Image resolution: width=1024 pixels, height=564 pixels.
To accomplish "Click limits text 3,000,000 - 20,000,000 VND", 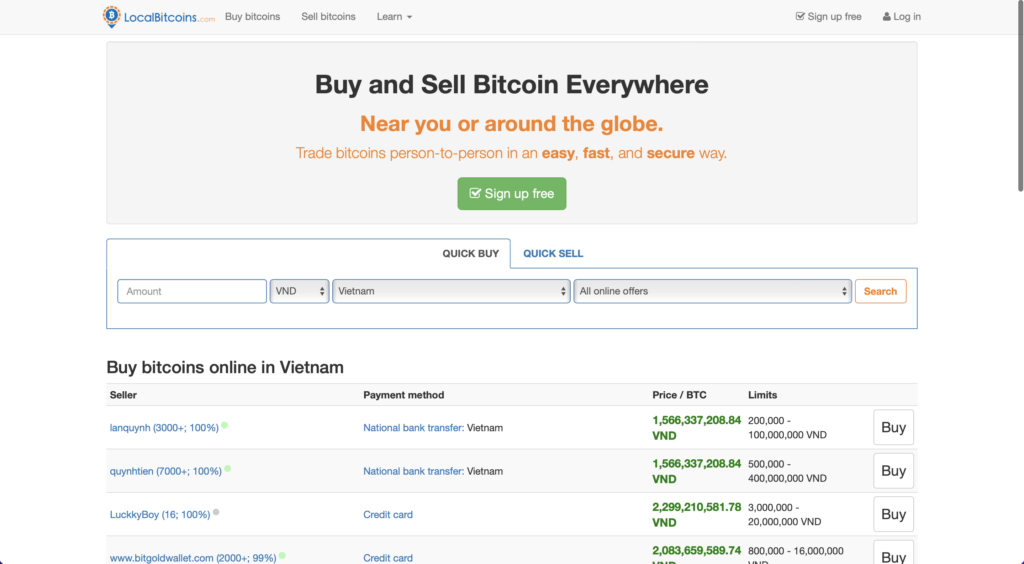I will (x=784, y=515).
